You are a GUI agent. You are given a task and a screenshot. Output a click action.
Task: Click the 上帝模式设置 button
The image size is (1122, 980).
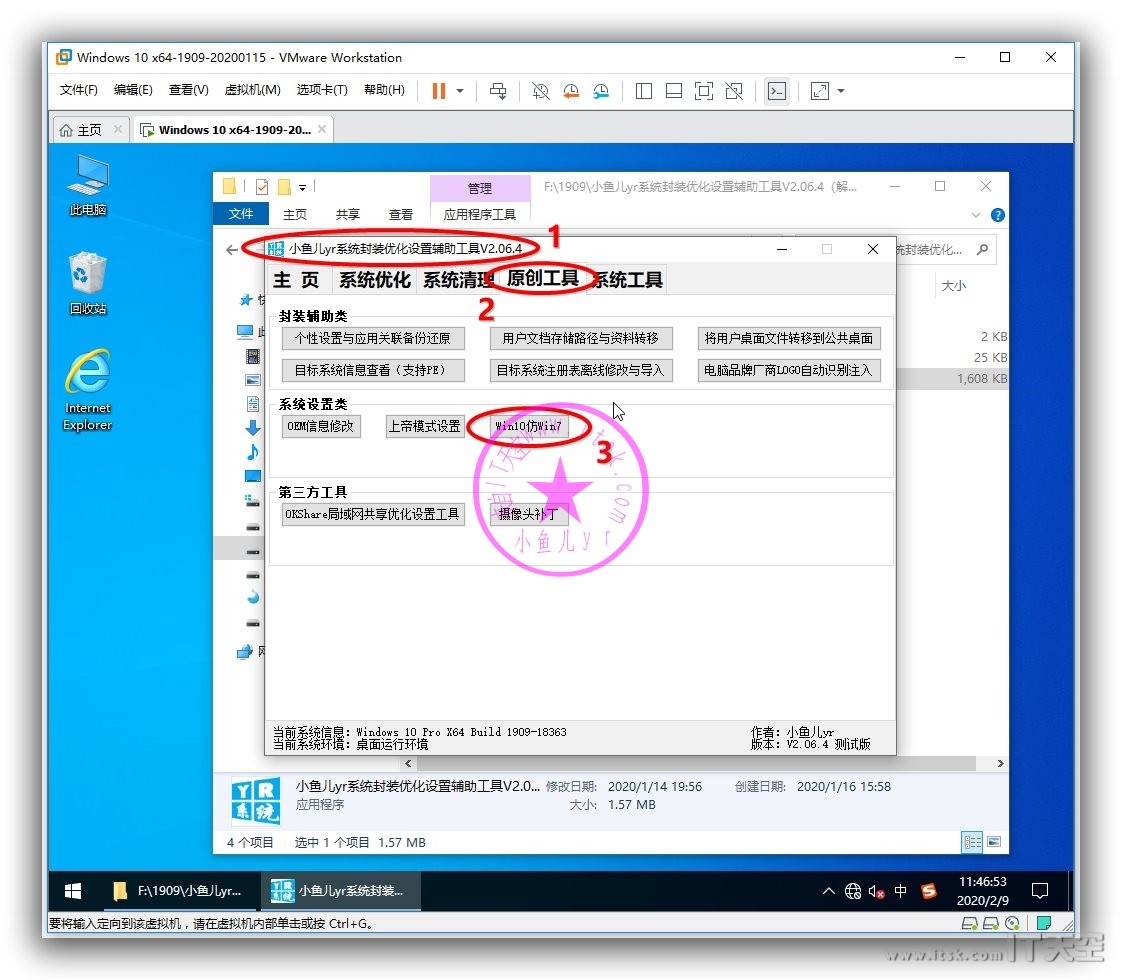pos(424,426)
